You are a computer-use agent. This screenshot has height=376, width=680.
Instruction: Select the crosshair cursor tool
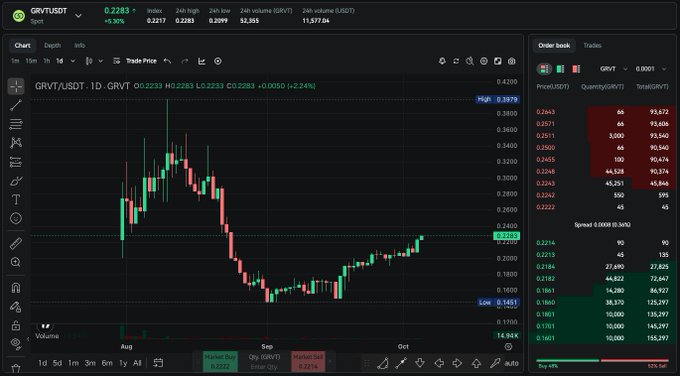click(x=16, y=86)
